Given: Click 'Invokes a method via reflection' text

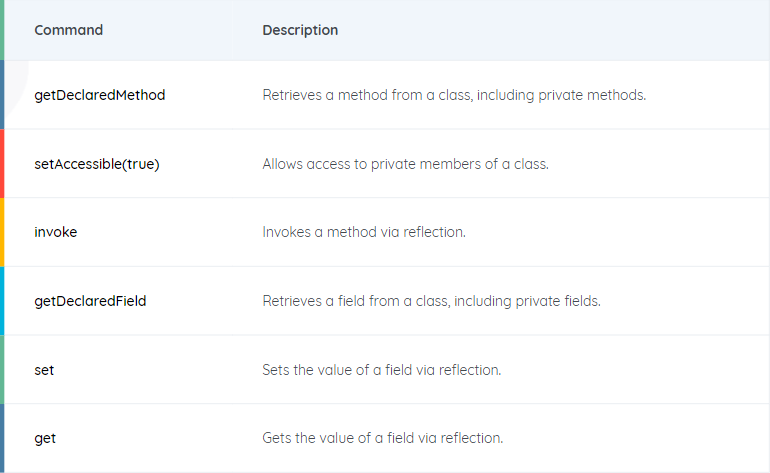Looking at the screenshot, I should pyautogui.click(x=364, y=232).
